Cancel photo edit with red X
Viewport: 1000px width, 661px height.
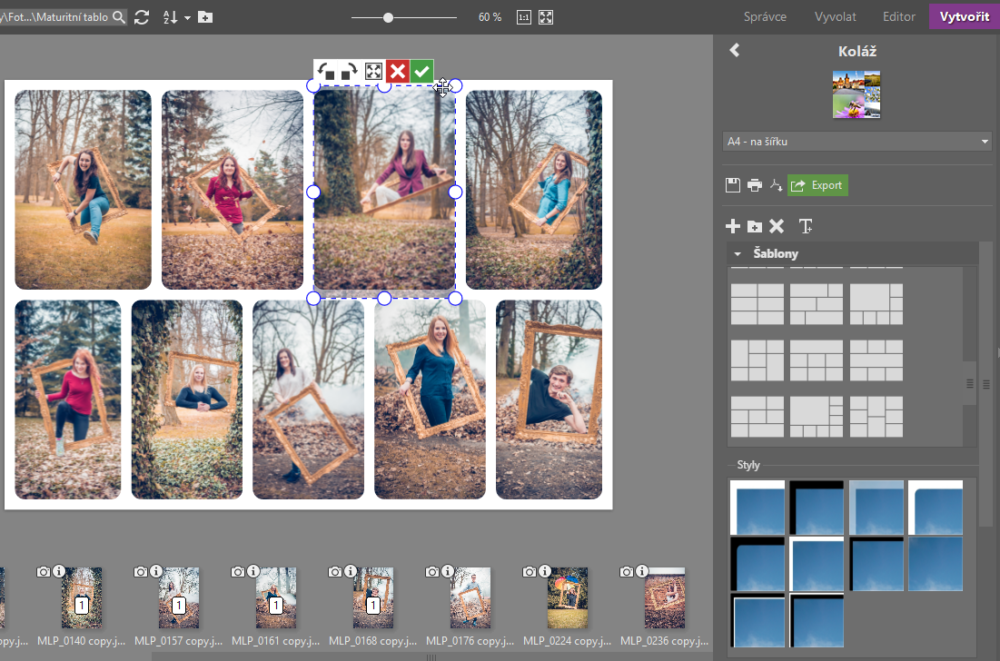398,71
